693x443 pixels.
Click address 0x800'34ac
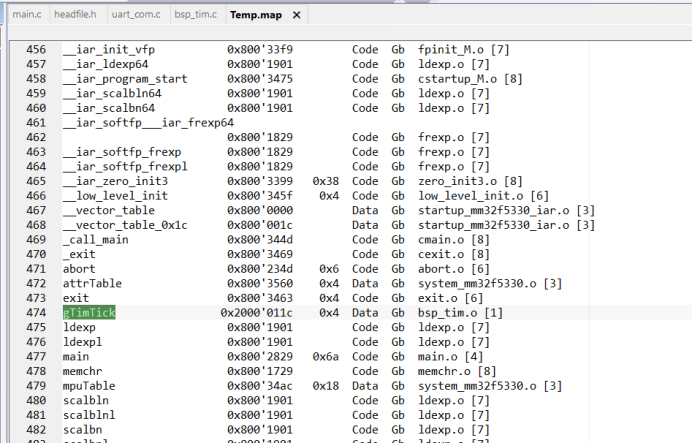[x=260, y=386]
